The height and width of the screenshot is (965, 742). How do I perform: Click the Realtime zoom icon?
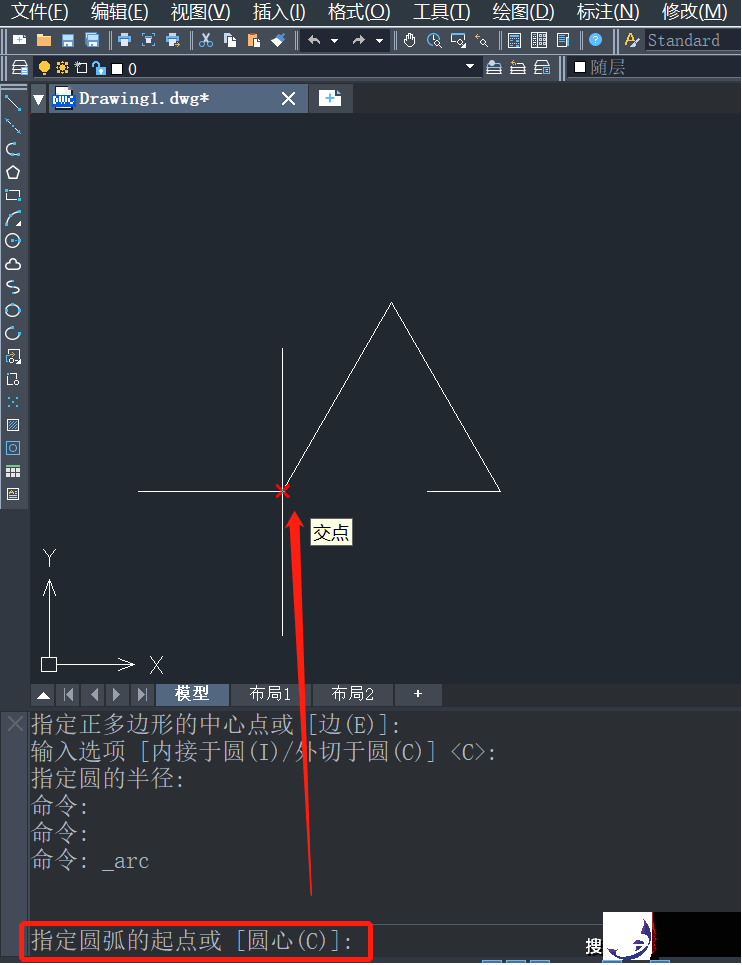pos(434,41)
